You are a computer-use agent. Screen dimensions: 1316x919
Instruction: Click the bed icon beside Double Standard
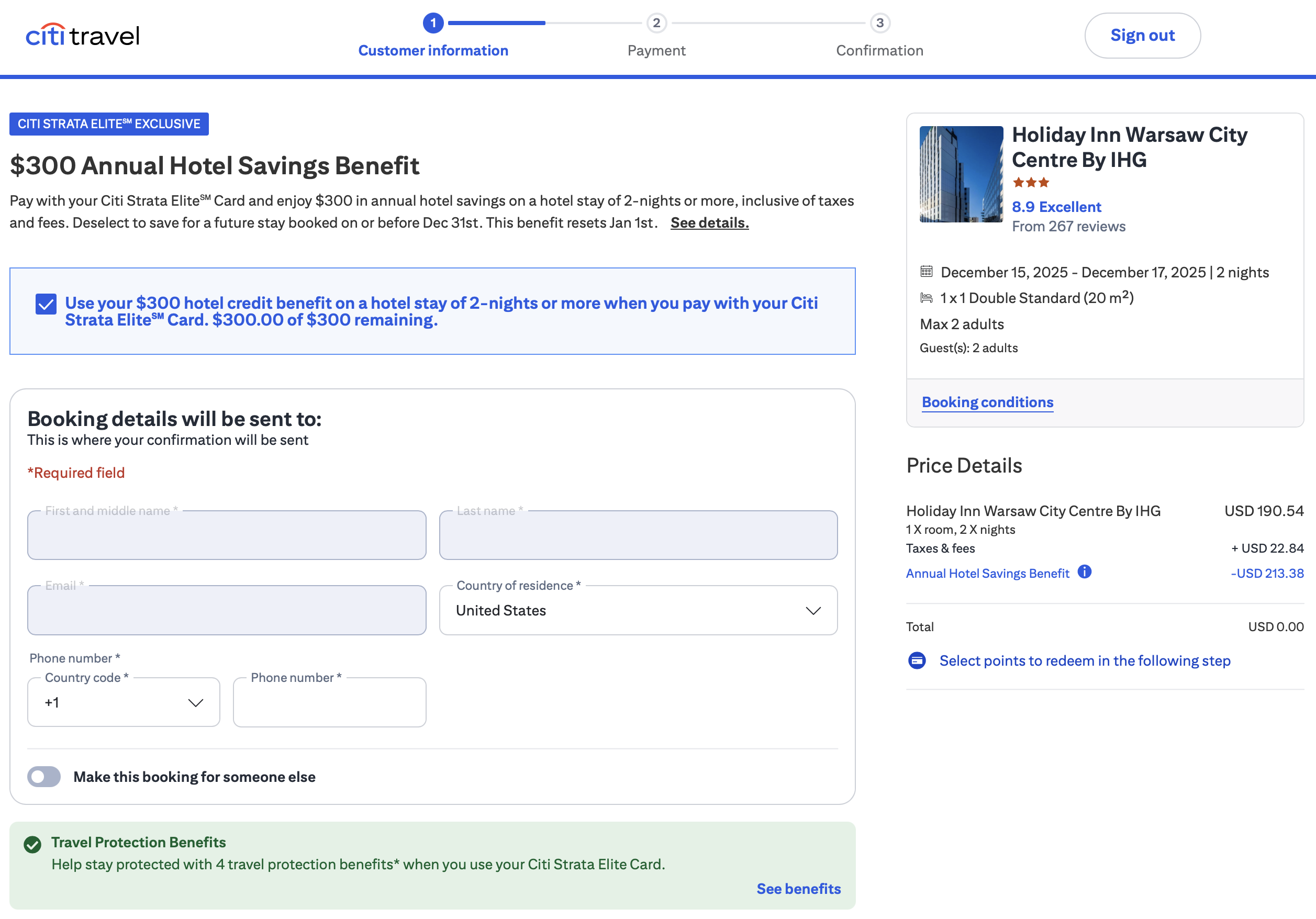click(x=926, y=298)
